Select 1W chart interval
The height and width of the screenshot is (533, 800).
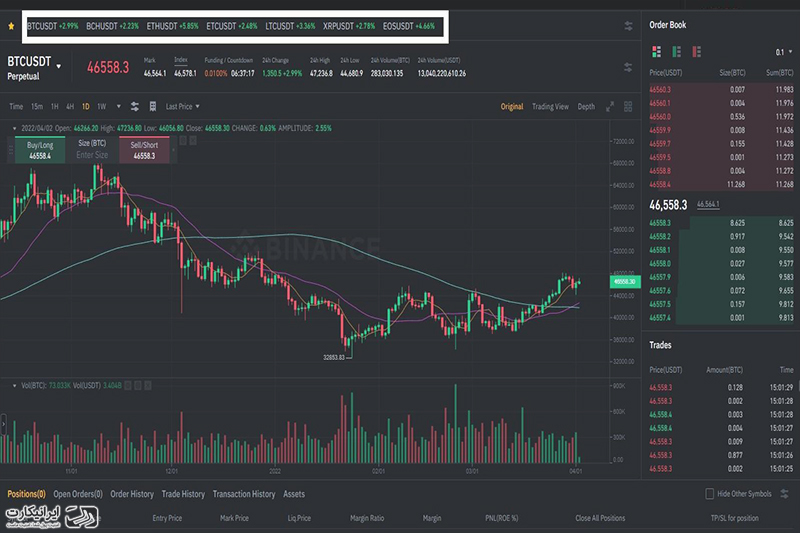pos(102,107)
